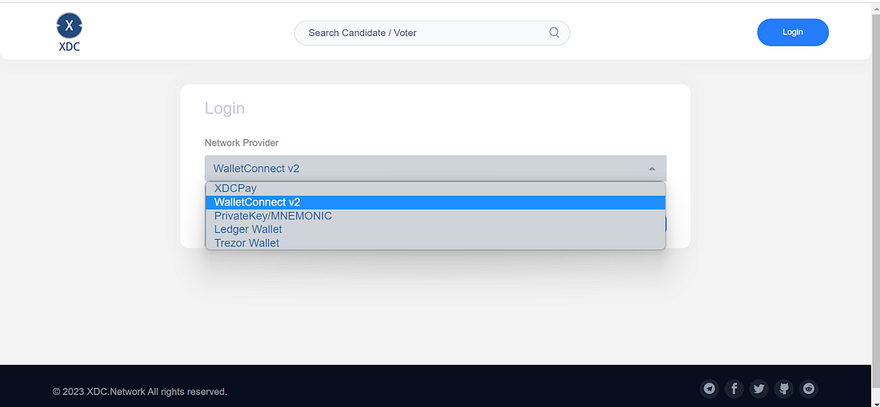Collapse the dropdown using its arrow
The image size is (880, 407).
[x=652, y=169]
